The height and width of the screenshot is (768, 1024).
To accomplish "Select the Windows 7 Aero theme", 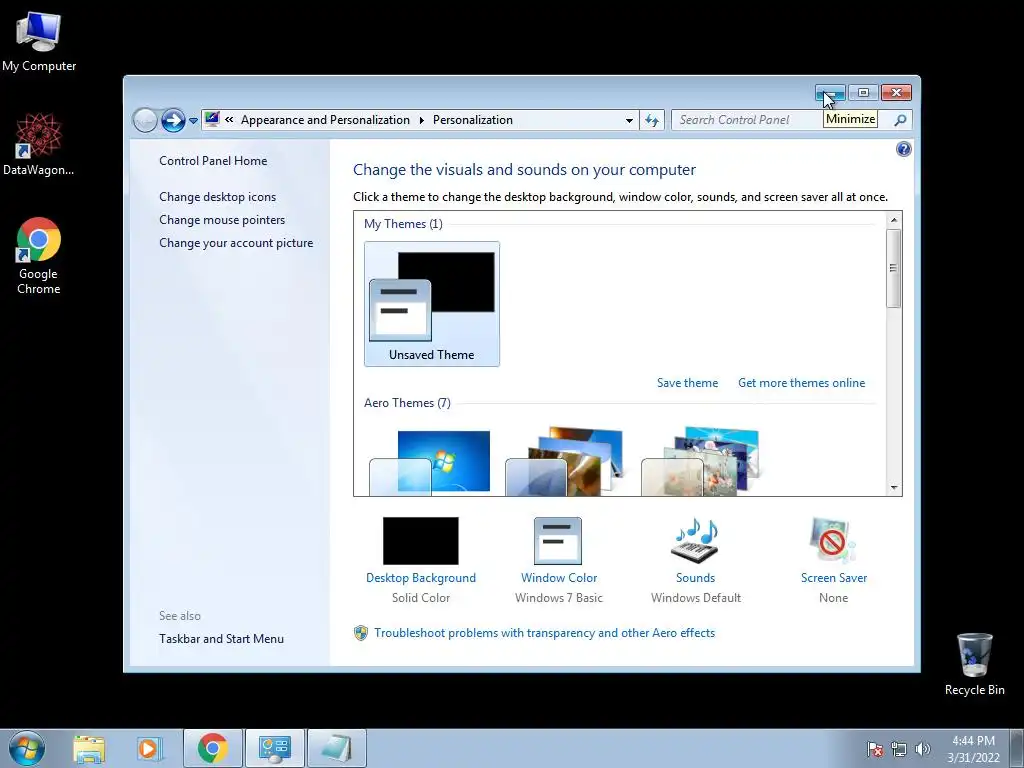I will pos(430,462).
